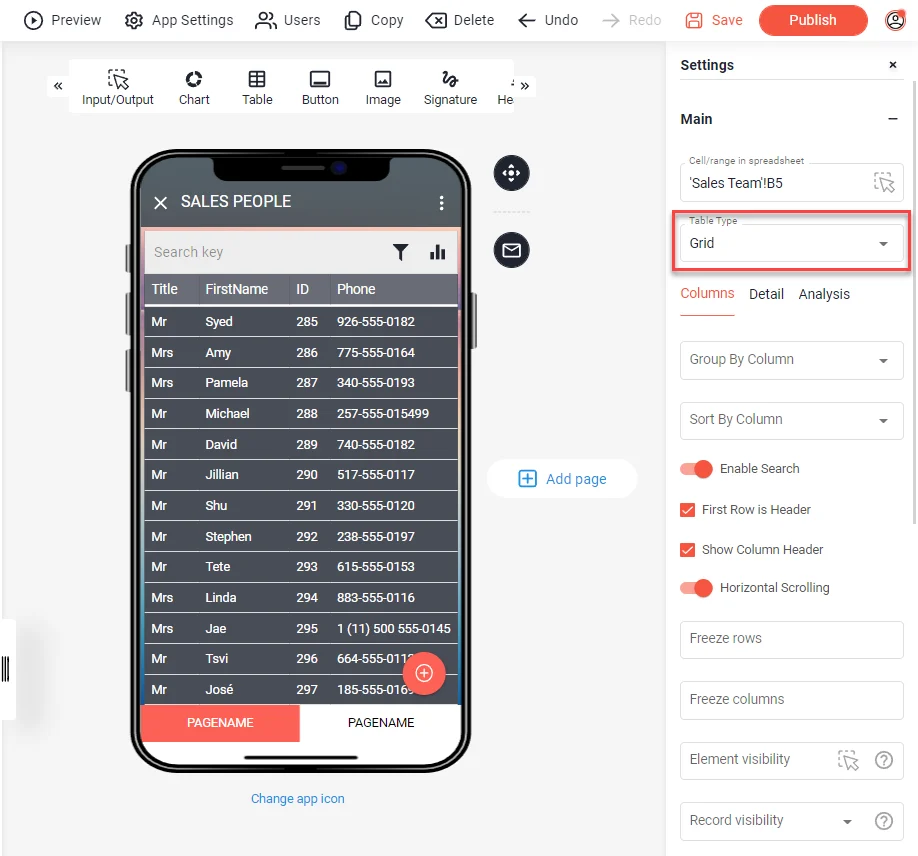Click the filter funnel icon in phone
Viewport: 918px width, 856px height.
pyautogui.click(x=400, y=252)
